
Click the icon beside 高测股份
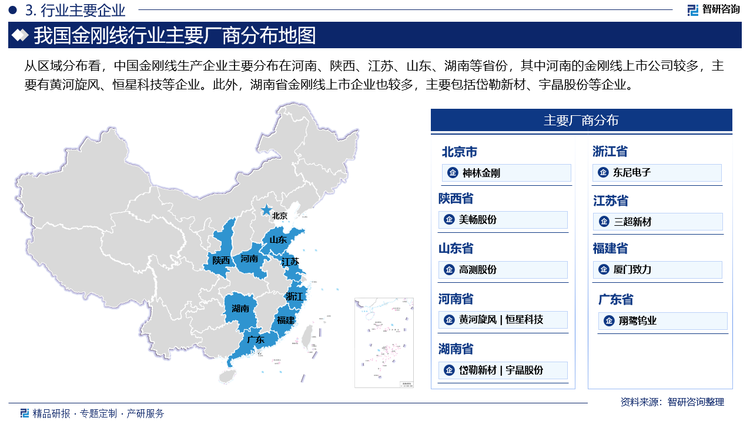449,269
